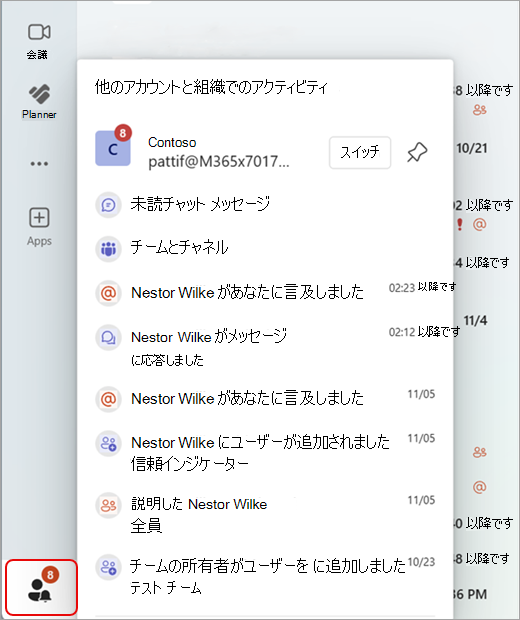Click the スイッチ button for Contoso

click(360, 153)
